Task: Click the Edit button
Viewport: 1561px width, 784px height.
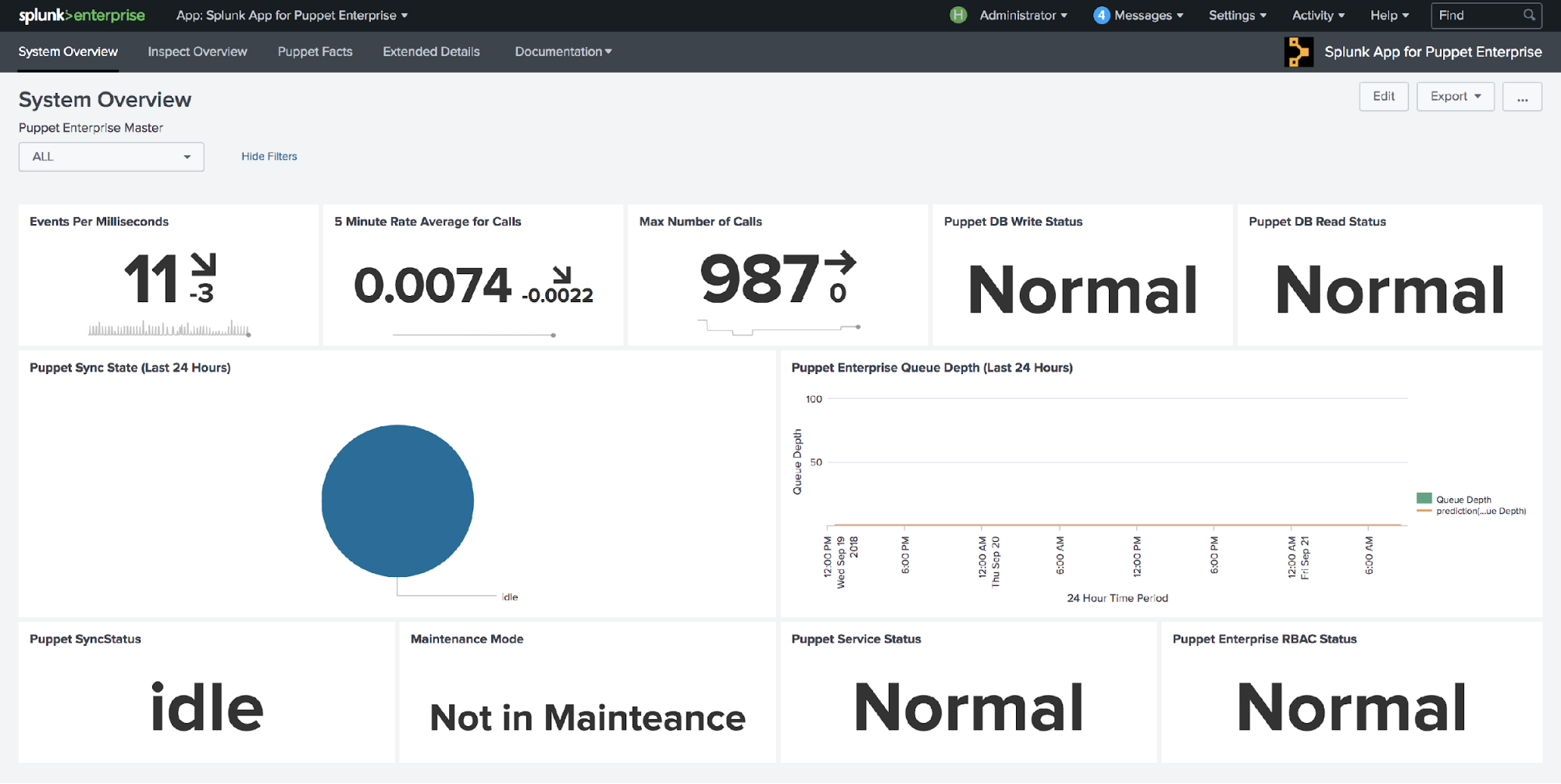Action: [x=1384, y=96]
